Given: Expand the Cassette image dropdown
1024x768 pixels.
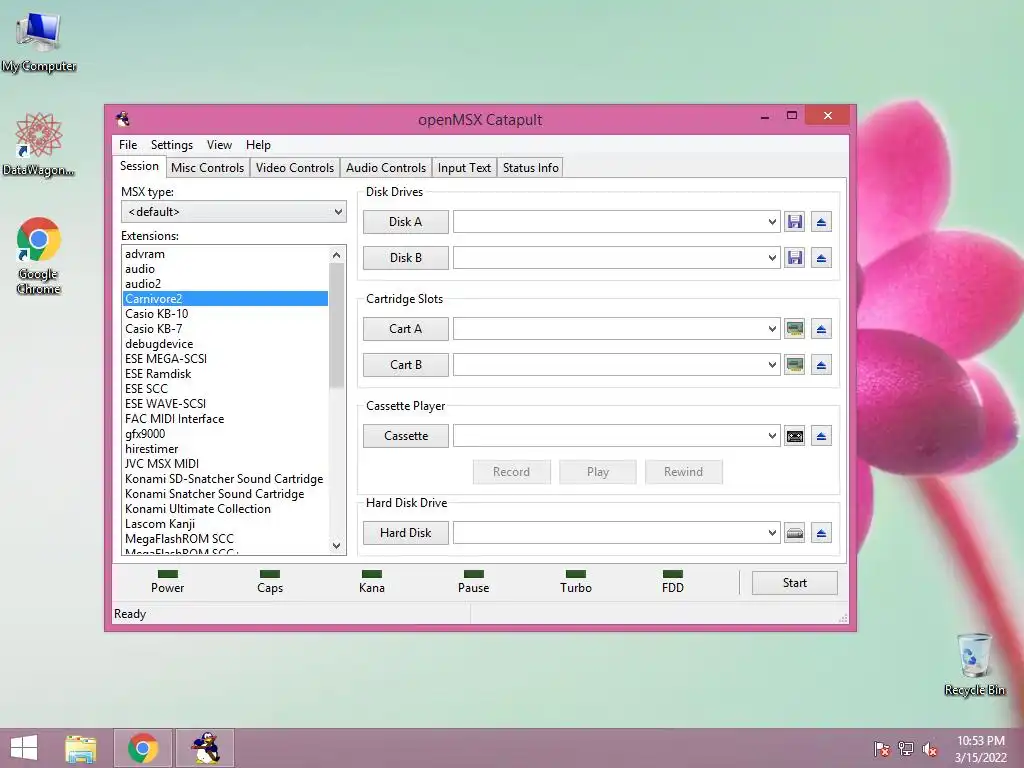Looking at the screenshot, I should pyautogui.click(x=772, y=436).
